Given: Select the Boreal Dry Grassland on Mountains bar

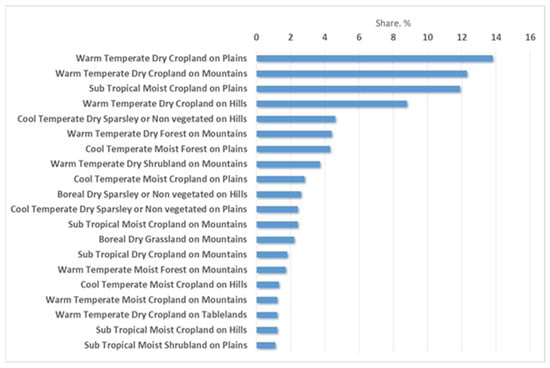Looking at the screenshot, I should (x=275, y=240).
